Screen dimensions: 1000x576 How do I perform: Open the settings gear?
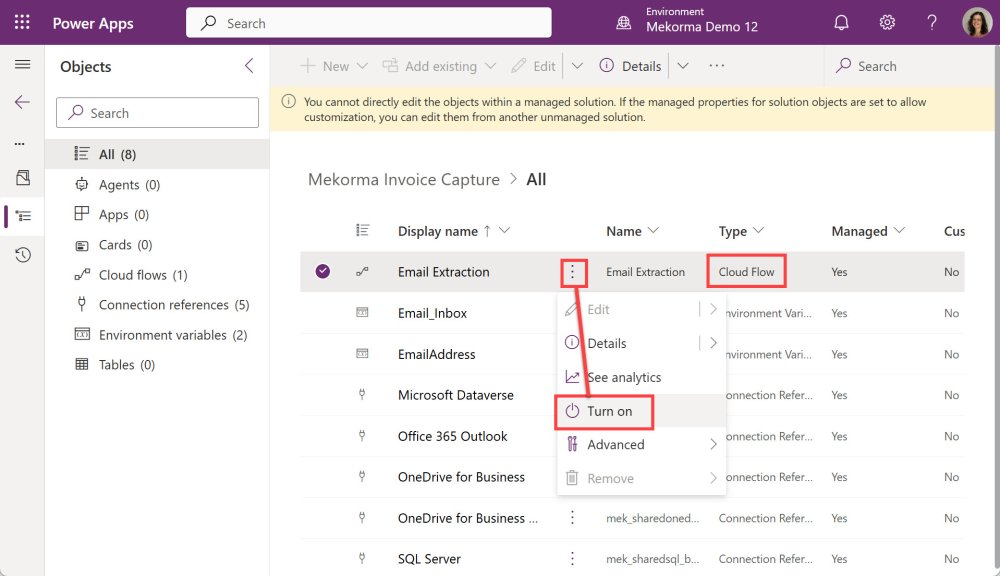(887, 22)
